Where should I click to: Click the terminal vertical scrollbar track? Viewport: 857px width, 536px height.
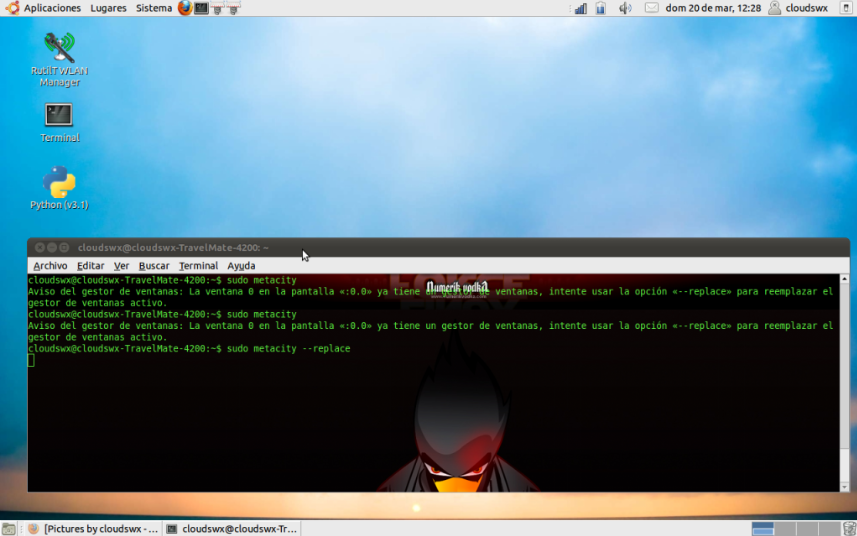(844, 382)
